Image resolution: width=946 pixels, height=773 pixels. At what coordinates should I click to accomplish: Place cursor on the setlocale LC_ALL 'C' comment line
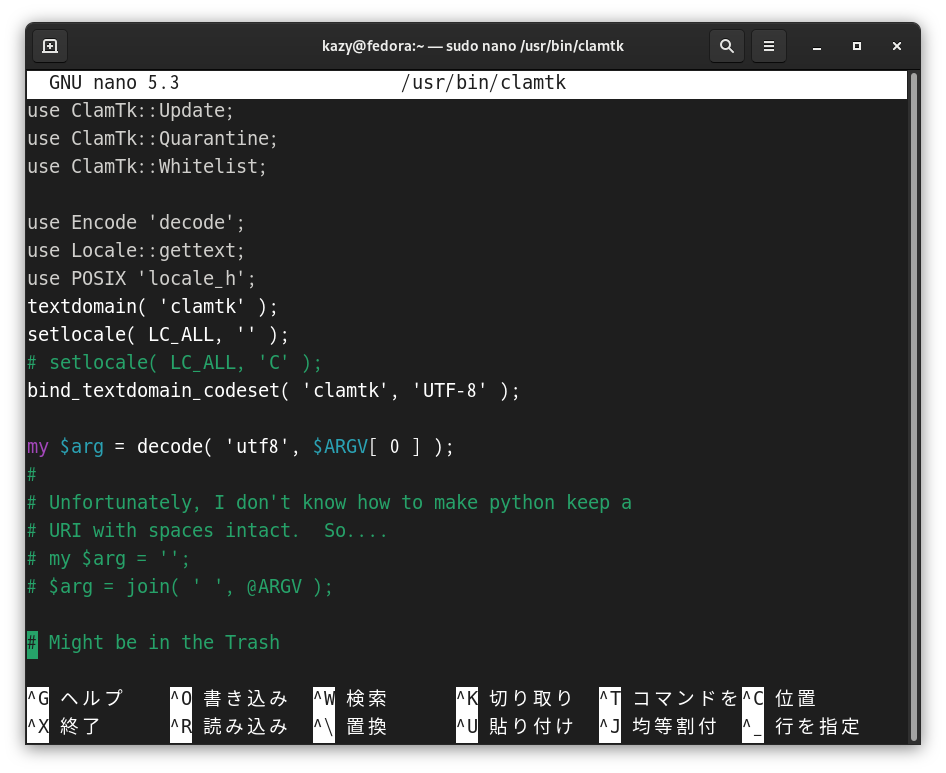pyautogui.click(x=175, y=362)
